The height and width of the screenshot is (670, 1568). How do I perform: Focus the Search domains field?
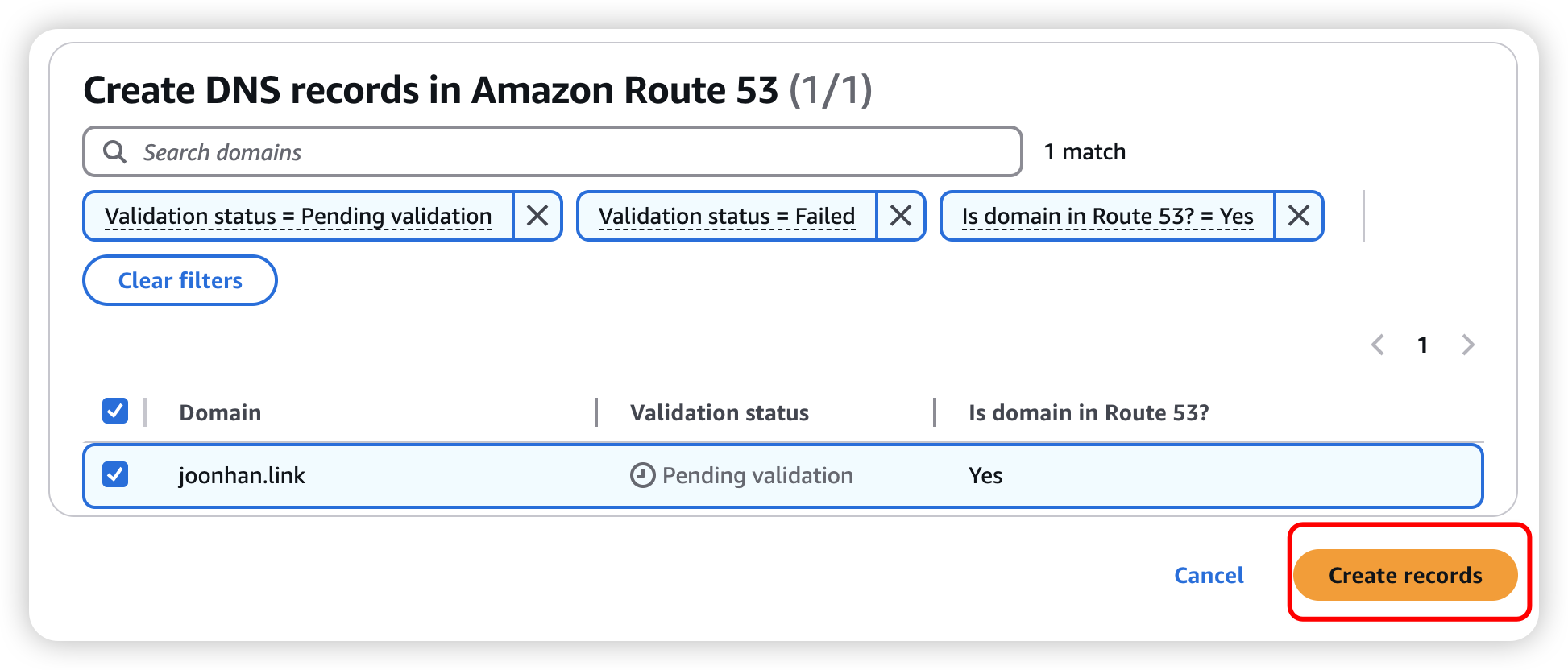[564, 152]
